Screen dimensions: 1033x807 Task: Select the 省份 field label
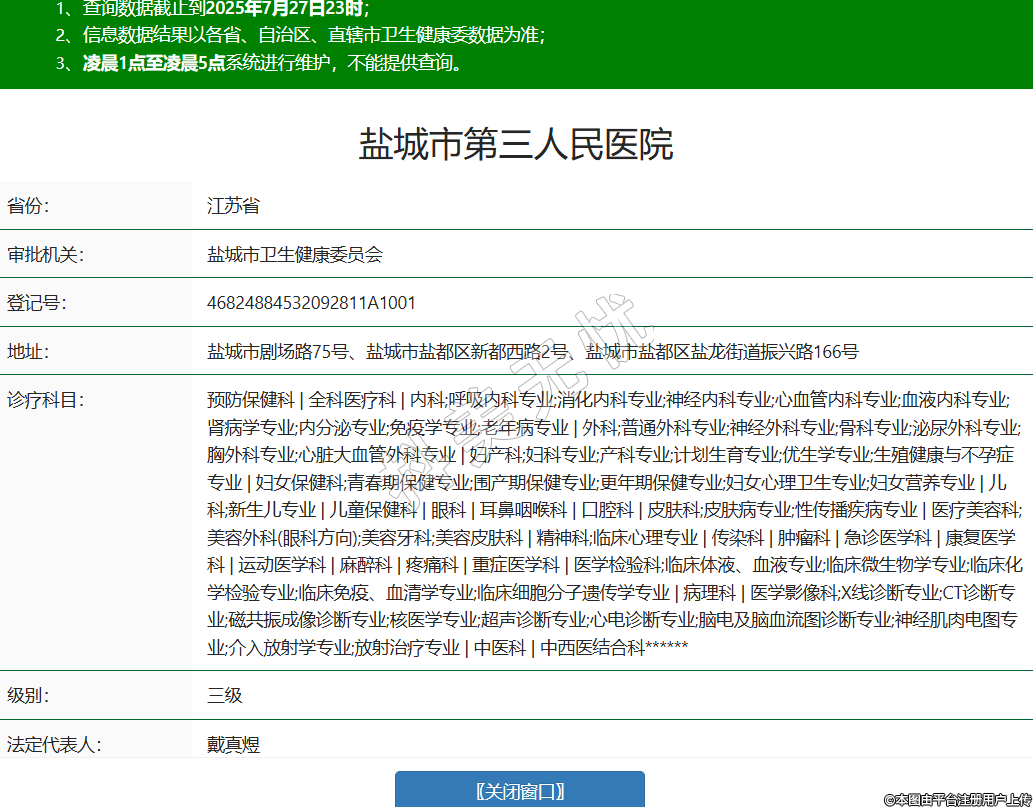click(28, 206)
